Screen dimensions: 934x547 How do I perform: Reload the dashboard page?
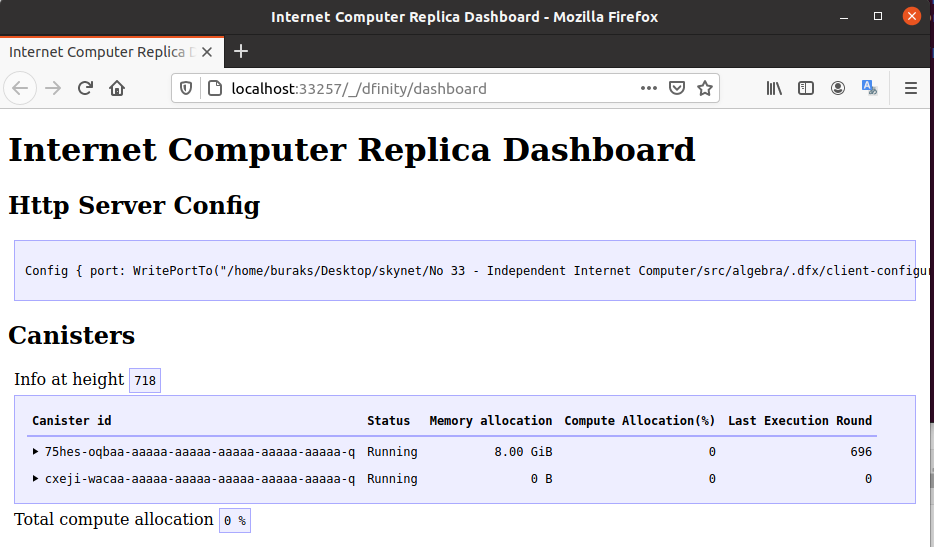pyautogui.click(x=85, y=88)
